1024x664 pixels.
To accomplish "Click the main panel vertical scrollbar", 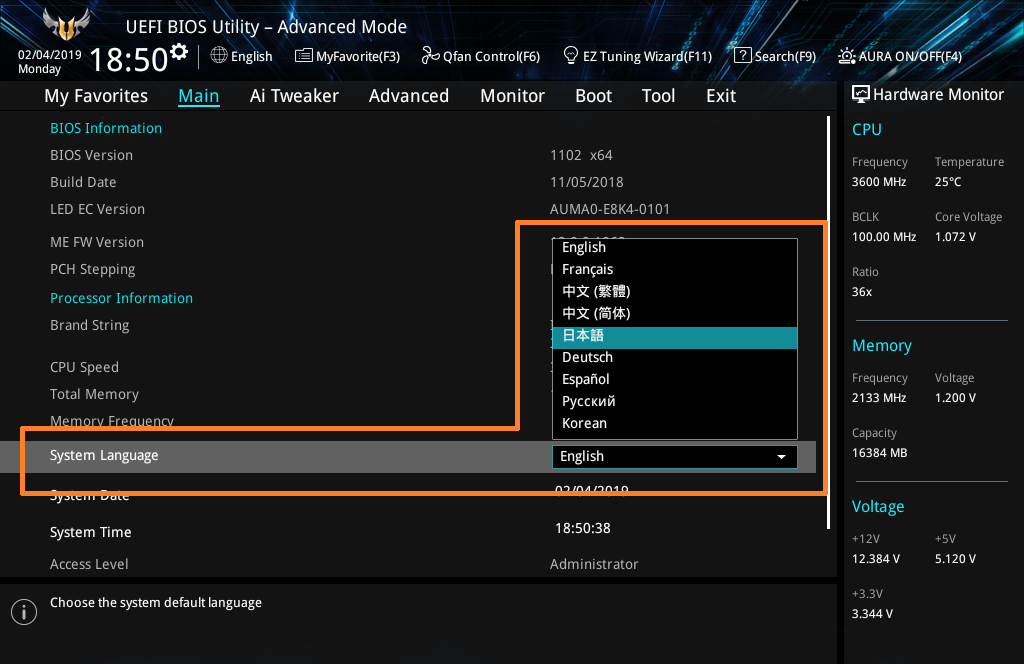I will [828, 323].
